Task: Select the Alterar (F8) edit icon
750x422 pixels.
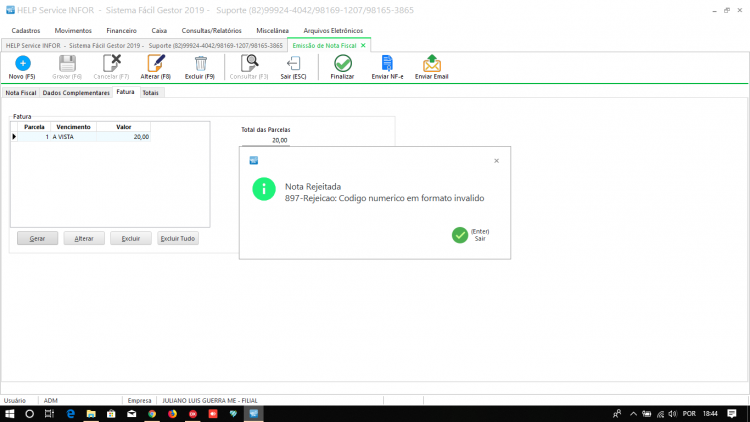Action: (x=156, y=64)
